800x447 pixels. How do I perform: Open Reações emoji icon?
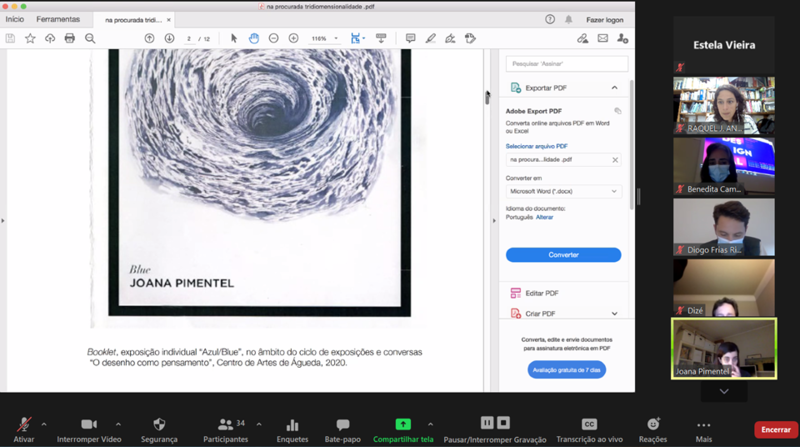653,424
